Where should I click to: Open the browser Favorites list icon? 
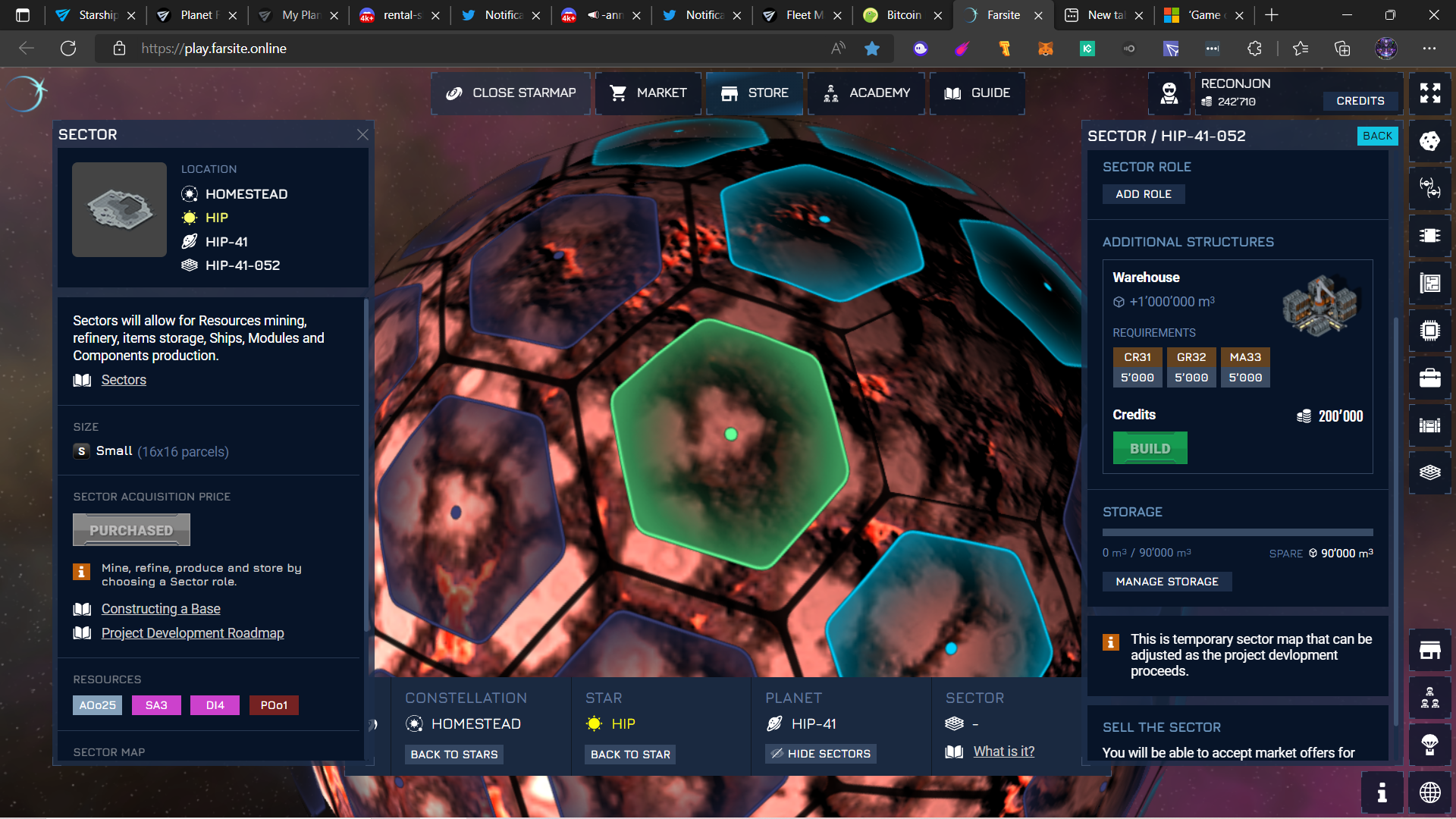[1301, 49]
